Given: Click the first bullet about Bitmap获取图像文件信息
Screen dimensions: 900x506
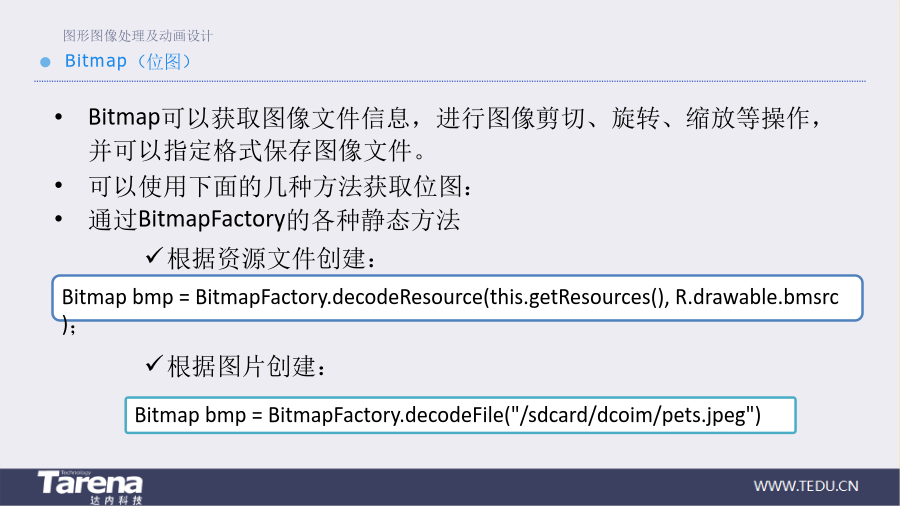Looking at the screenshot, I should point(456,134).
